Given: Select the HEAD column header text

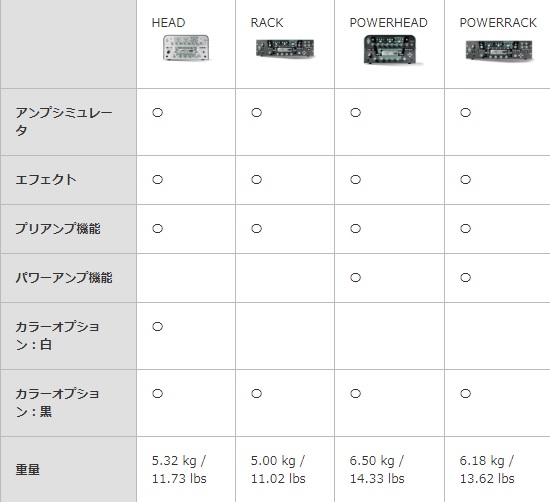Looking at the screenshot, I should [x=168, y=23].
